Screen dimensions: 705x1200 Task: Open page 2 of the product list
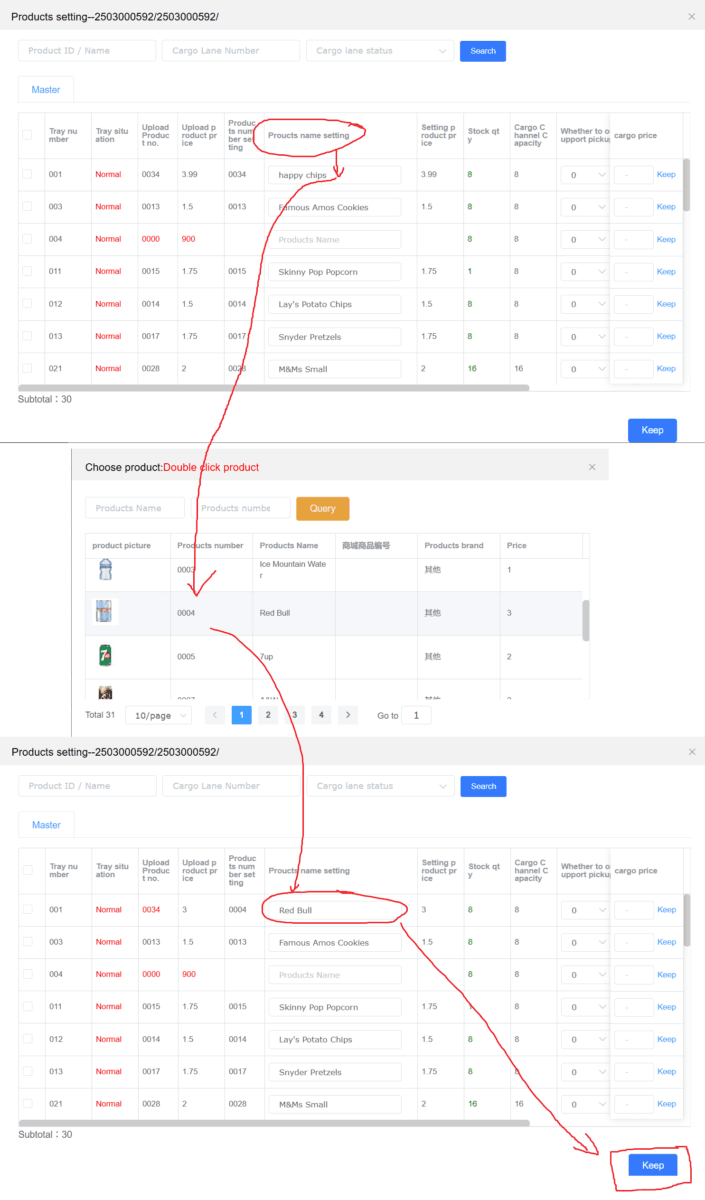[x=268, y=715]
